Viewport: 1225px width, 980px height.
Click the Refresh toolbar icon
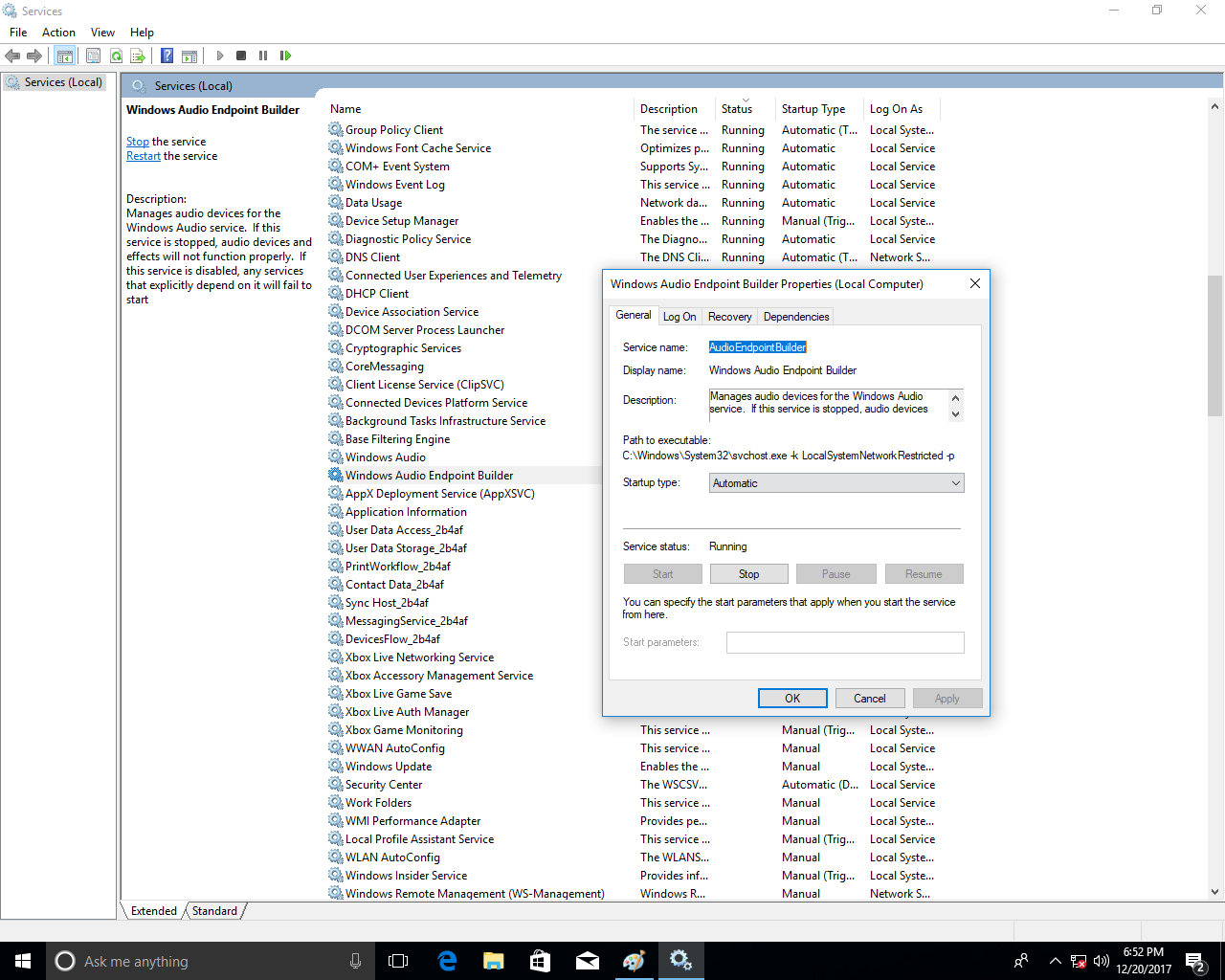click(x=116, y=56)
